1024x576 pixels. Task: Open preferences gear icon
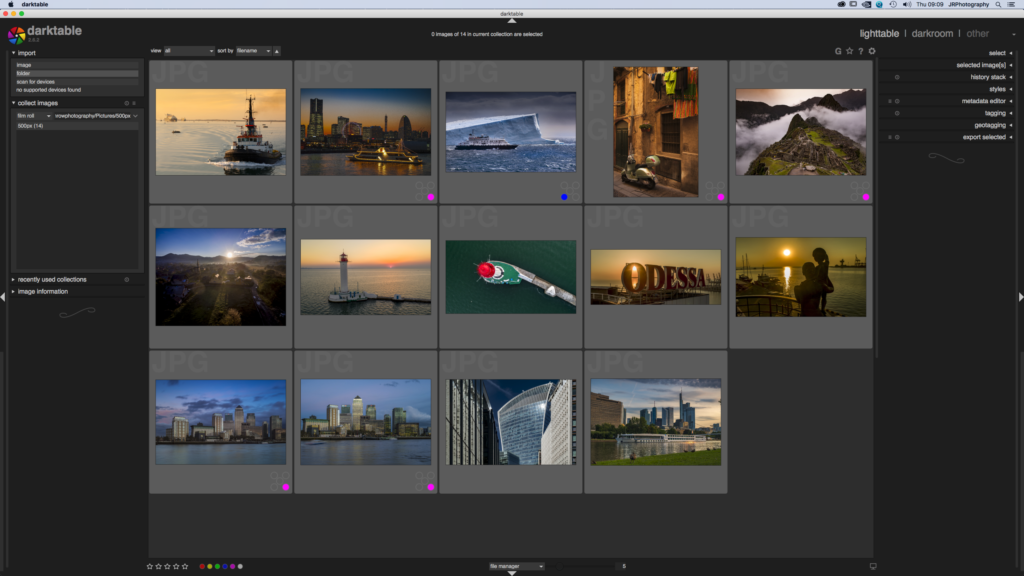(x=872, y=51)
